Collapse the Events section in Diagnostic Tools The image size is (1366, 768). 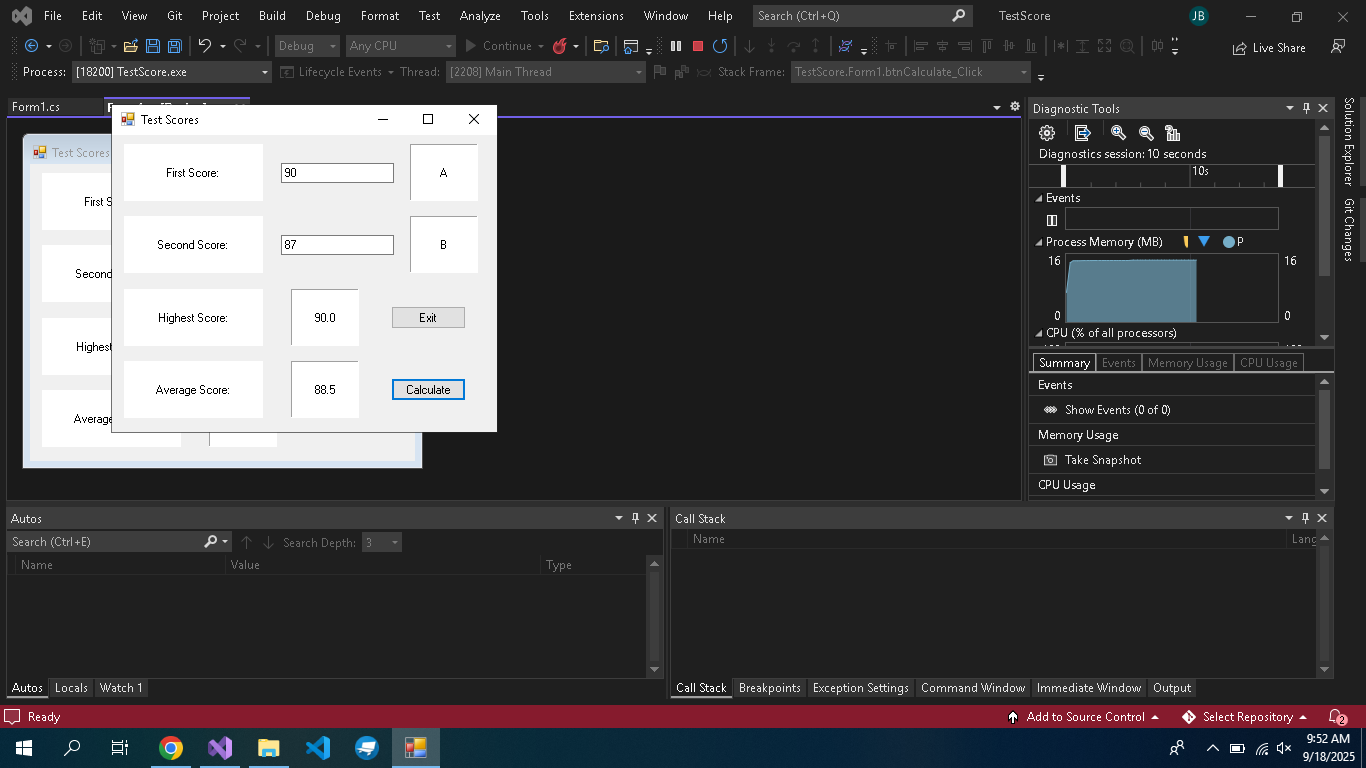pyautogui.click(x=1038, y=198)
